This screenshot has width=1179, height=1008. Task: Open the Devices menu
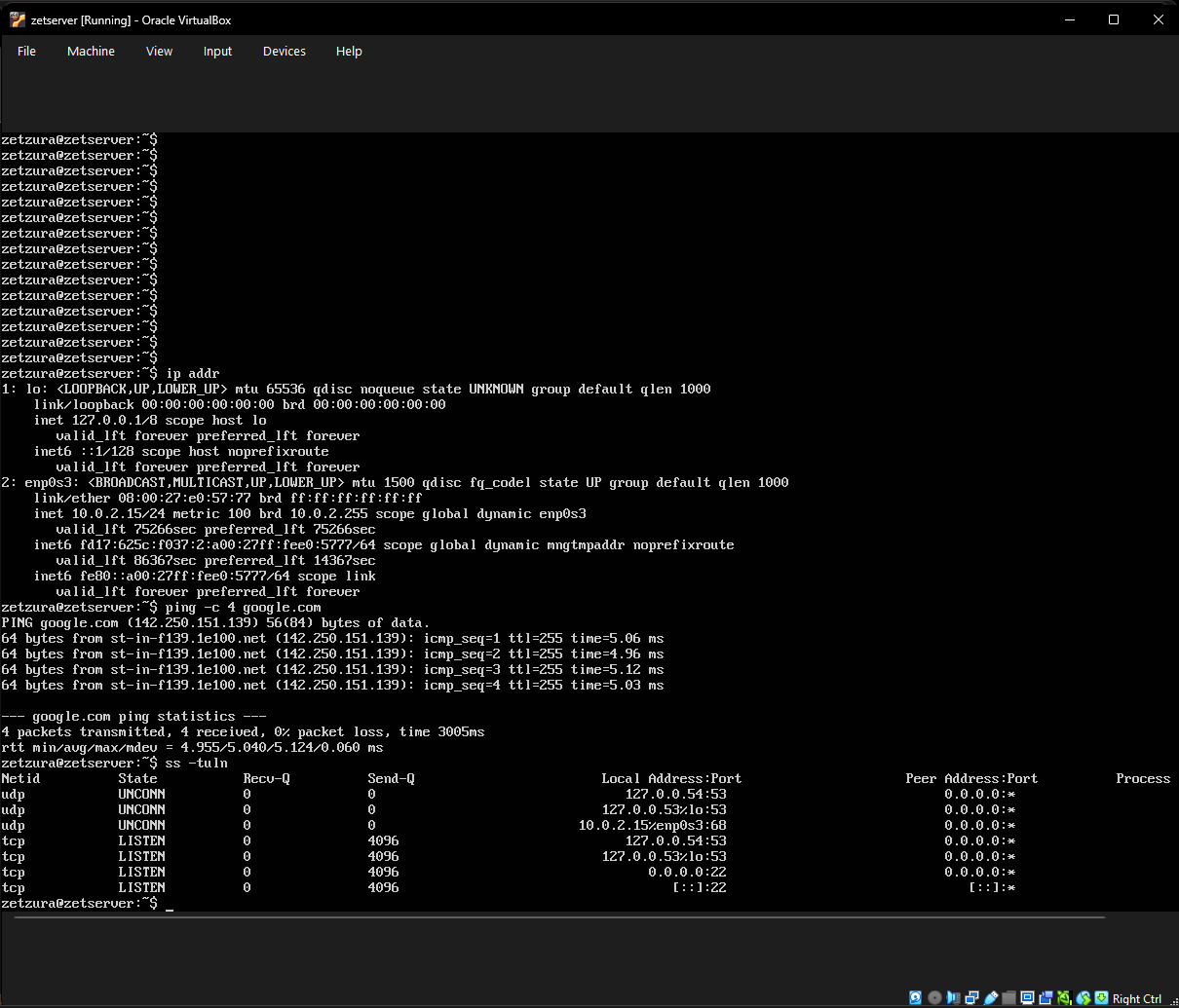pyautogui.click(x=285, y=52)
